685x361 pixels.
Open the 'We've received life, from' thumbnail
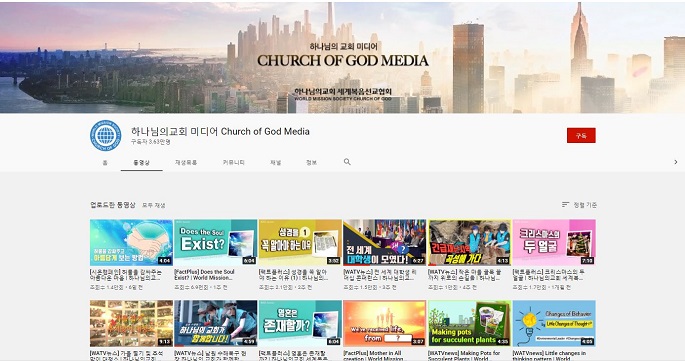tap(384, 323)
